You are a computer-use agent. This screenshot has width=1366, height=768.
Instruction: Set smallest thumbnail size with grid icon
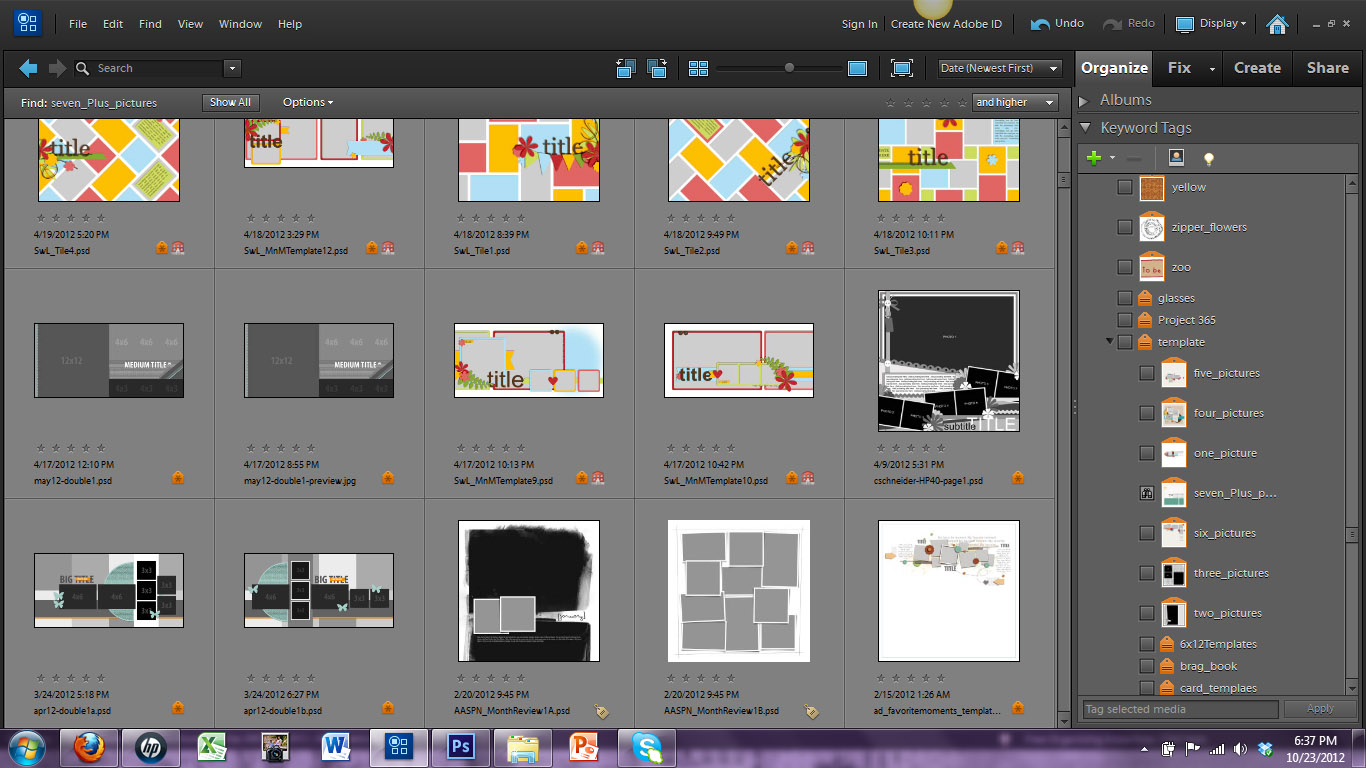click(698, 68)
